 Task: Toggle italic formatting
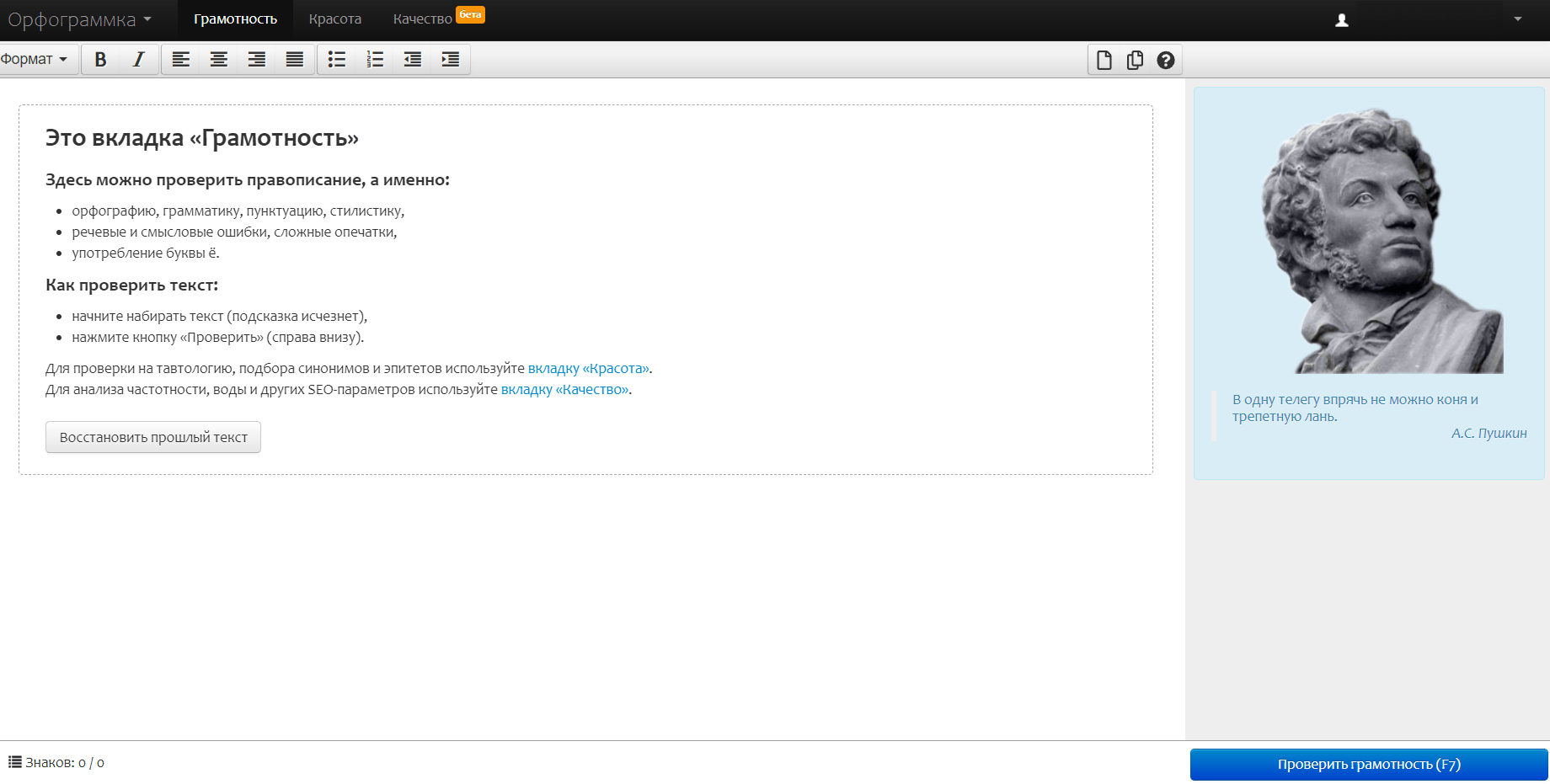point(139,60)
